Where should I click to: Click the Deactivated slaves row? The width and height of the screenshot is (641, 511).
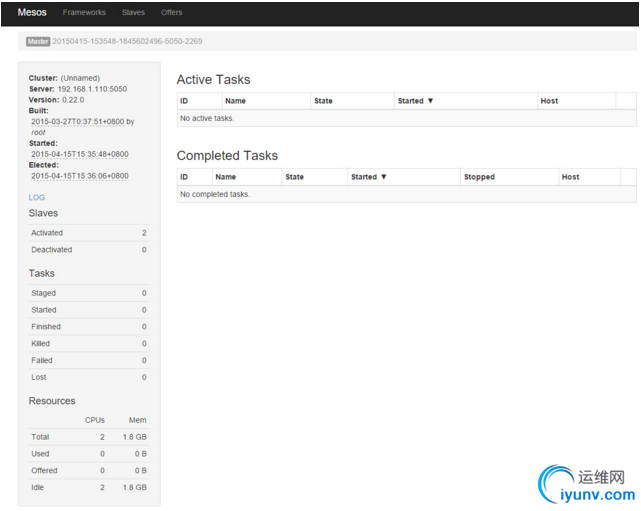(89, 250)
